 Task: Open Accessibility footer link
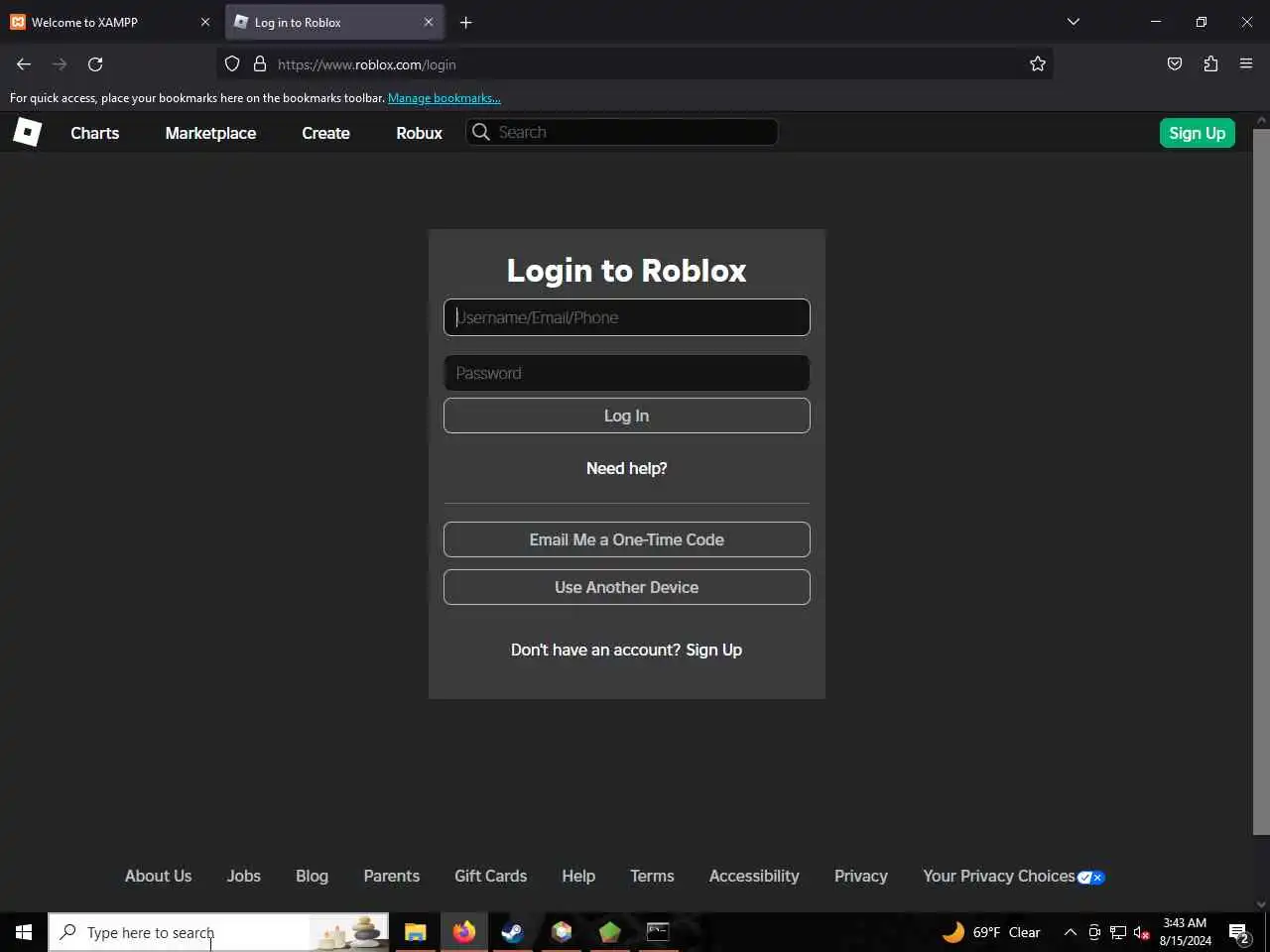point(754,876)
